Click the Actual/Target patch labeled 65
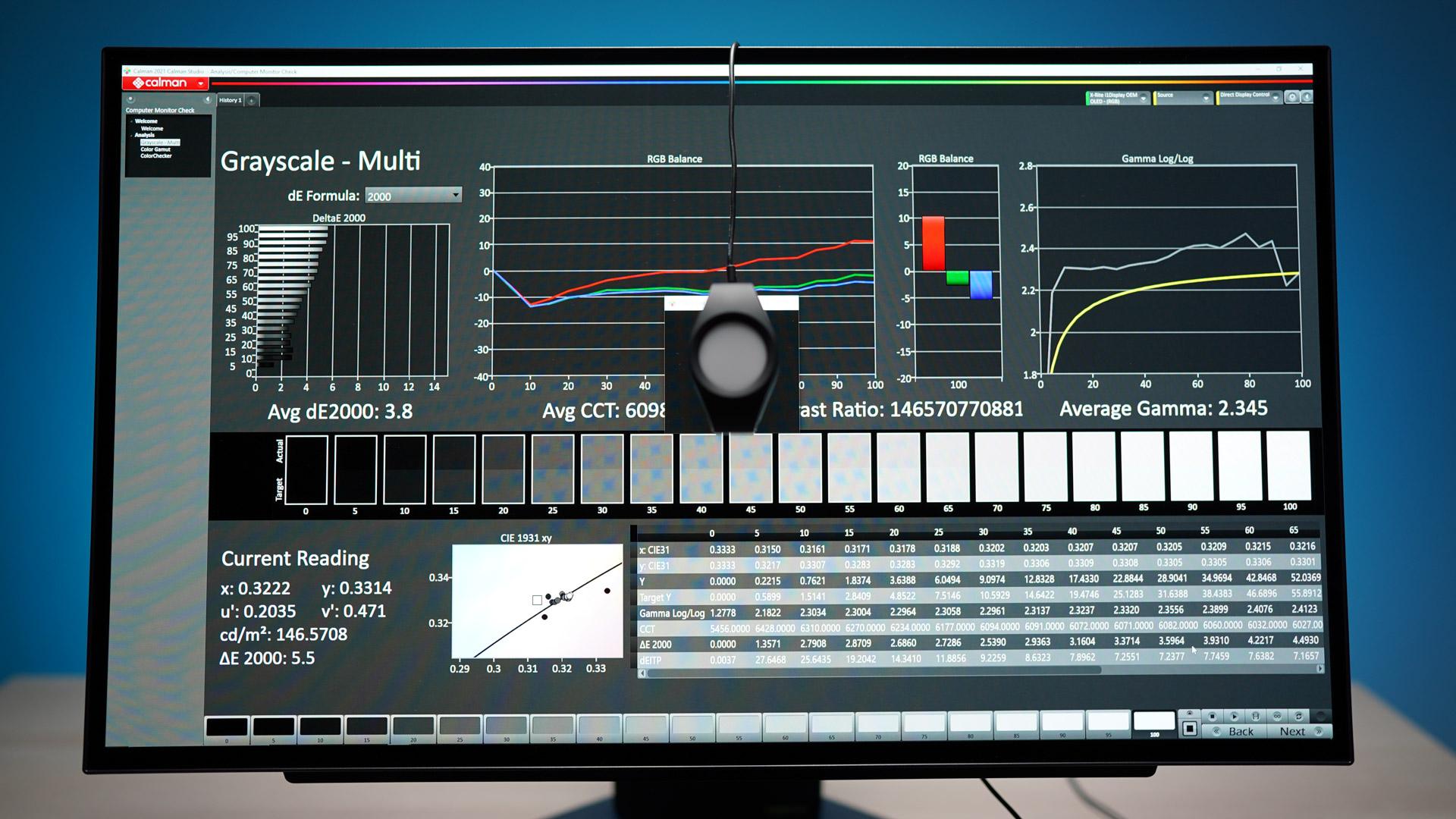This screenshot has height=819, width=1456. point(948,468)
